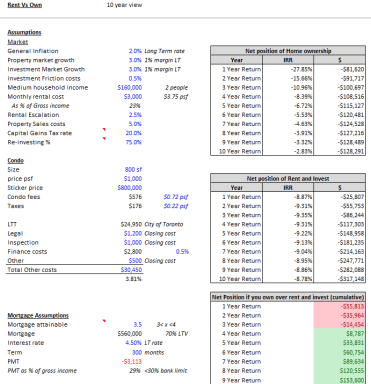Image resolution: width=371 pixels, height=384 pixels.
Task: Select Property market growth 3.0% value
Action: pyautogui.click(x=135, y=60)
